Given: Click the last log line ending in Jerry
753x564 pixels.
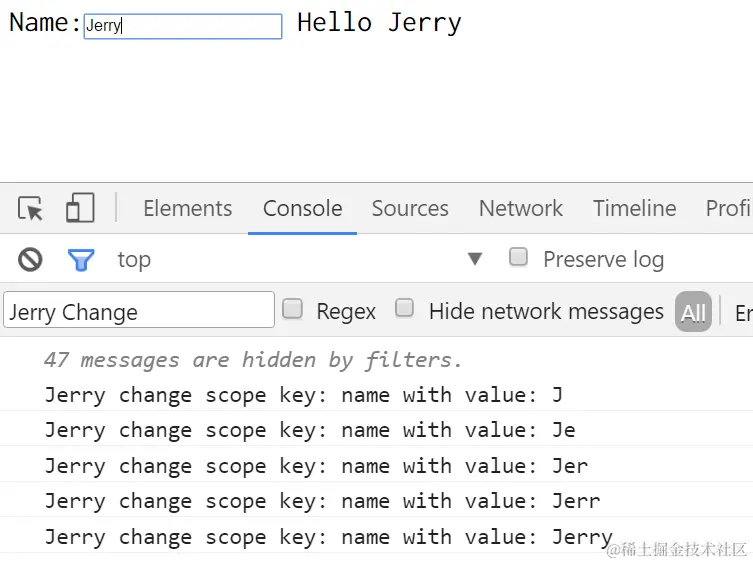Looking at the screenshot, I should [x=328, y=537].
